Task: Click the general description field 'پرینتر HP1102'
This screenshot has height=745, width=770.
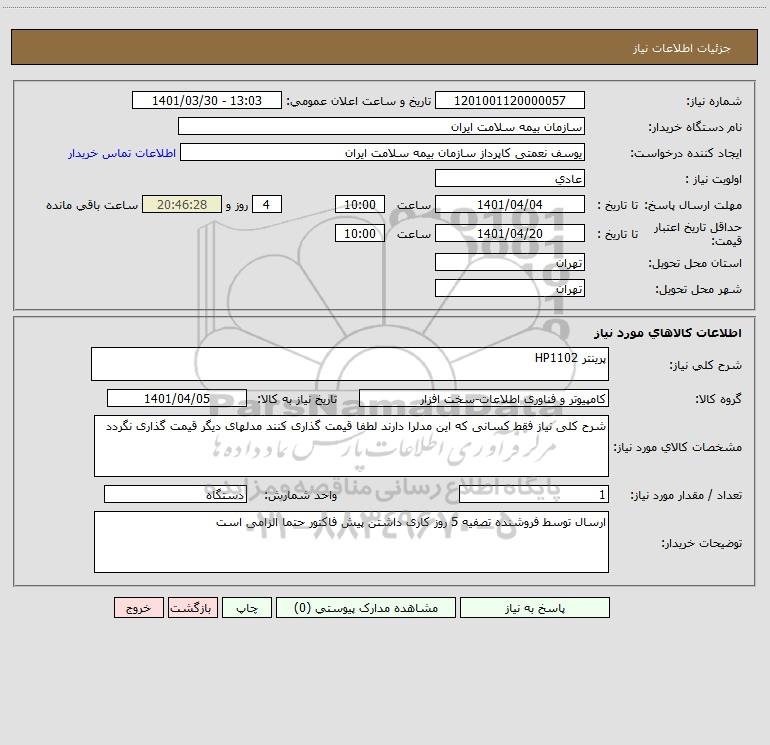Action: coord(350,364)
